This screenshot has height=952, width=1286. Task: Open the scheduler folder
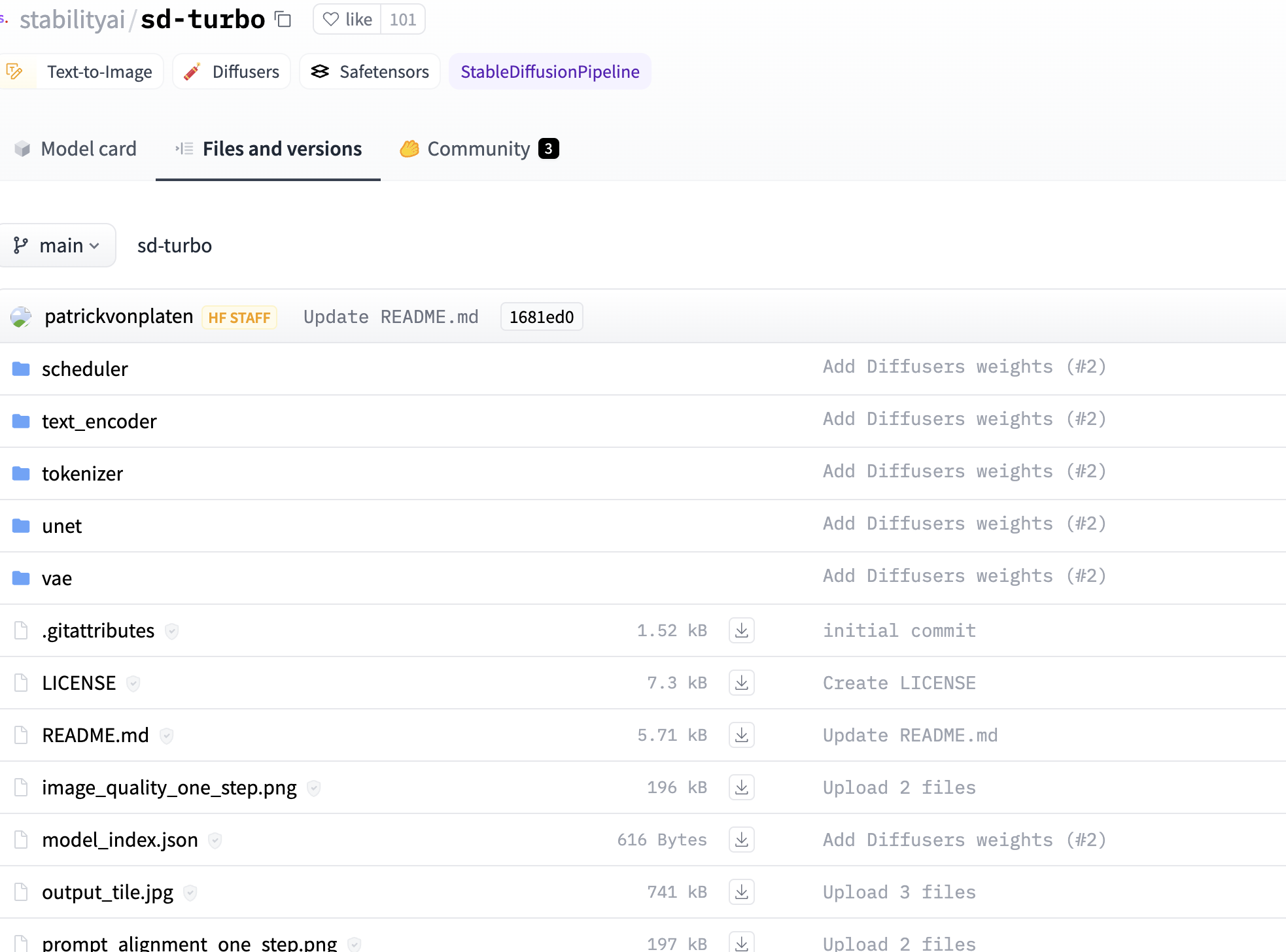[85, 369]
